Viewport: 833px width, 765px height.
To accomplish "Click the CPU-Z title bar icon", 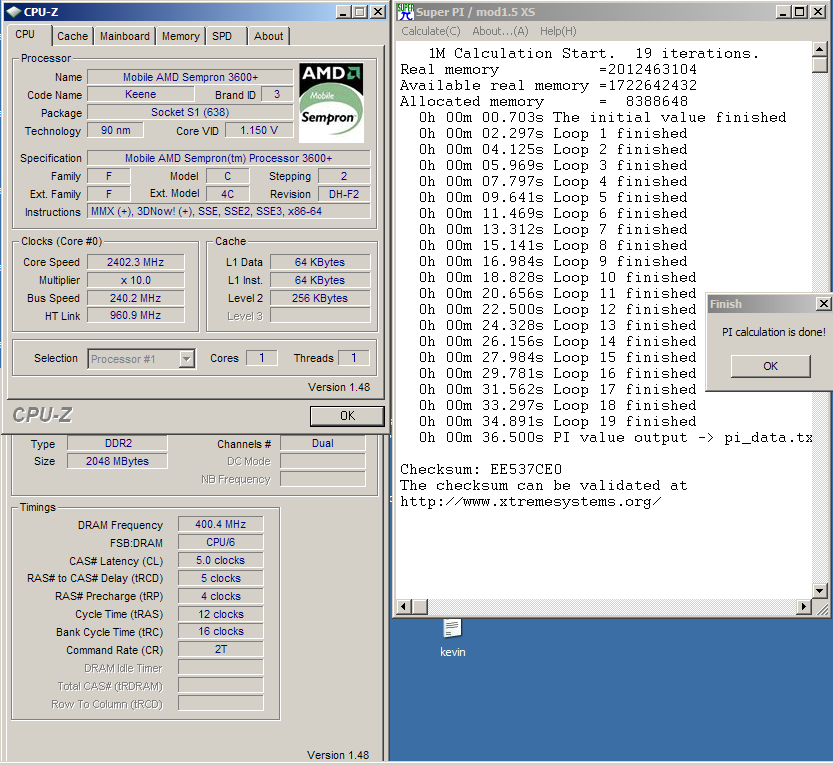I will (13, 12).
